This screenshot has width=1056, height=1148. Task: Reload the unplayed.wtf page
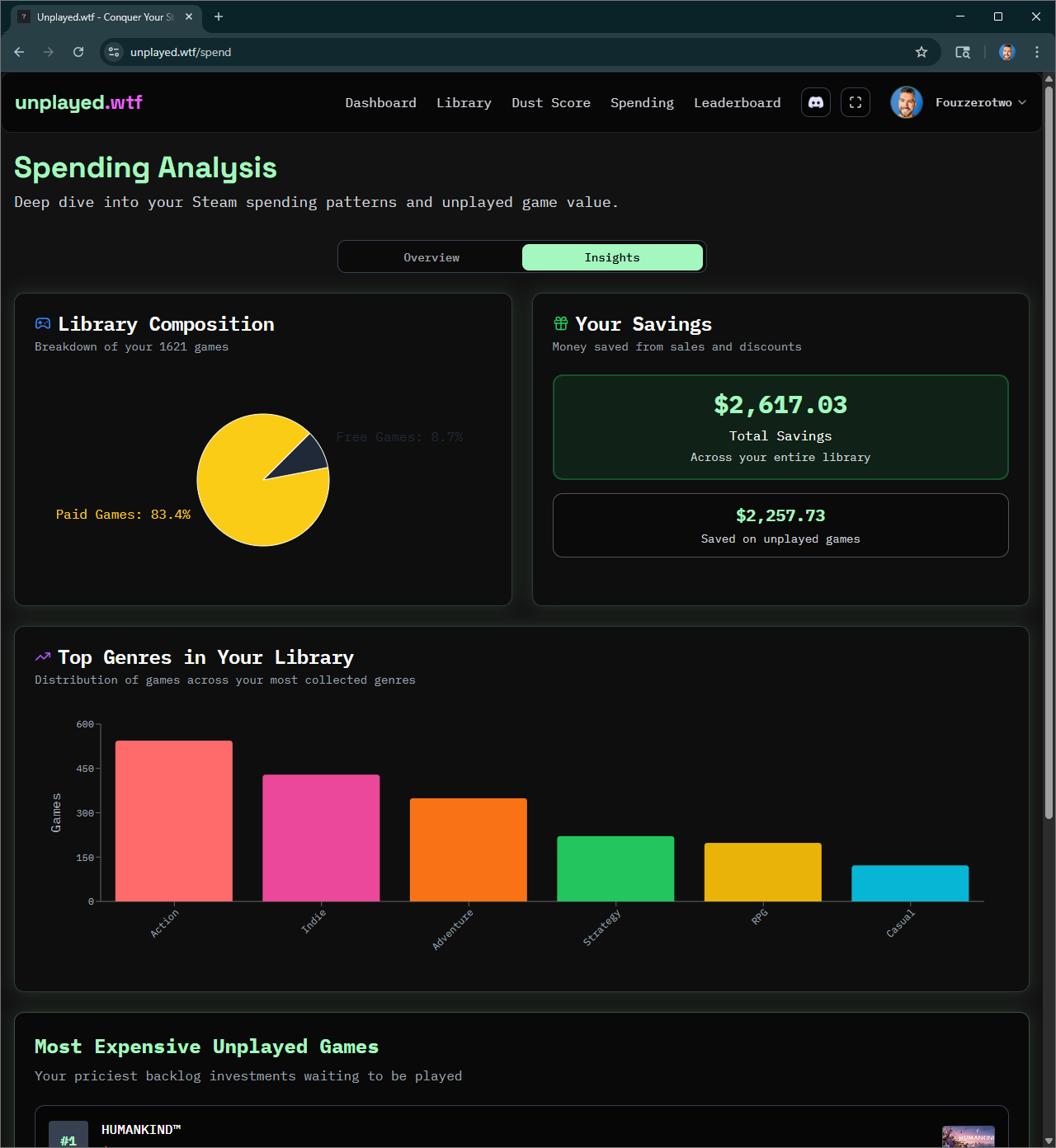tap(78, 52)
